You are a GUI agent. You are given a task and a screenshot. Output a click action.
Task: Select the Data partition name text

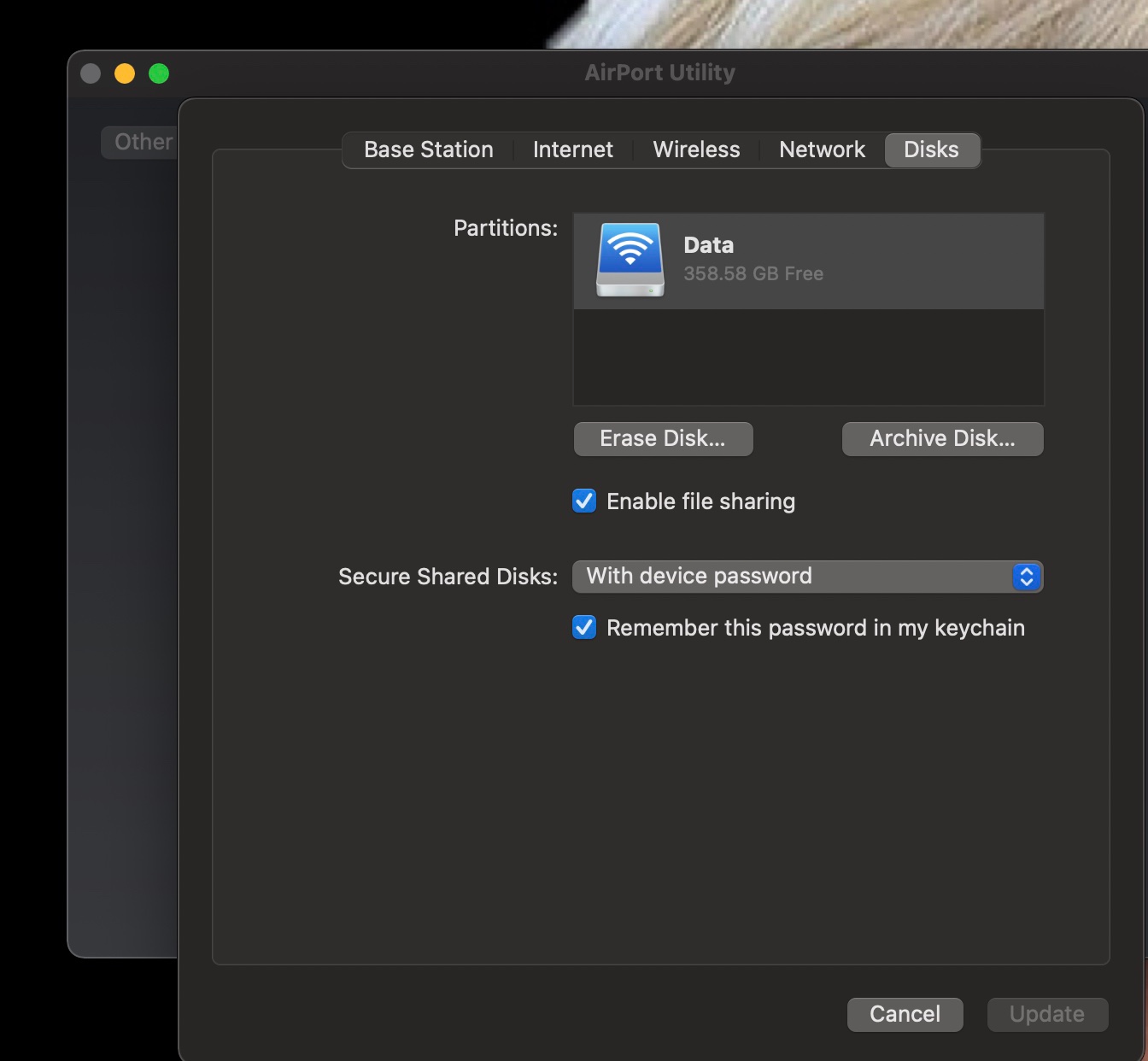click(709, 245)
